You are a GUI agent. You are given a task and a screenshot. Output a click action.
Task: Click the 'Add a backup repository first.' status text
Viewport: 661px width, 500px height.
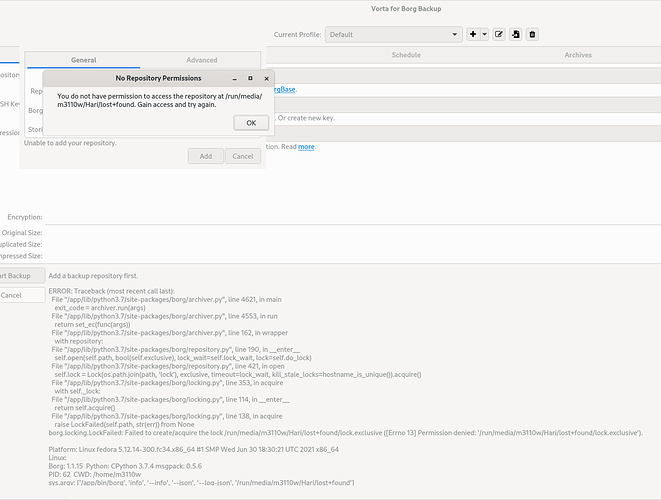point(93,276)
